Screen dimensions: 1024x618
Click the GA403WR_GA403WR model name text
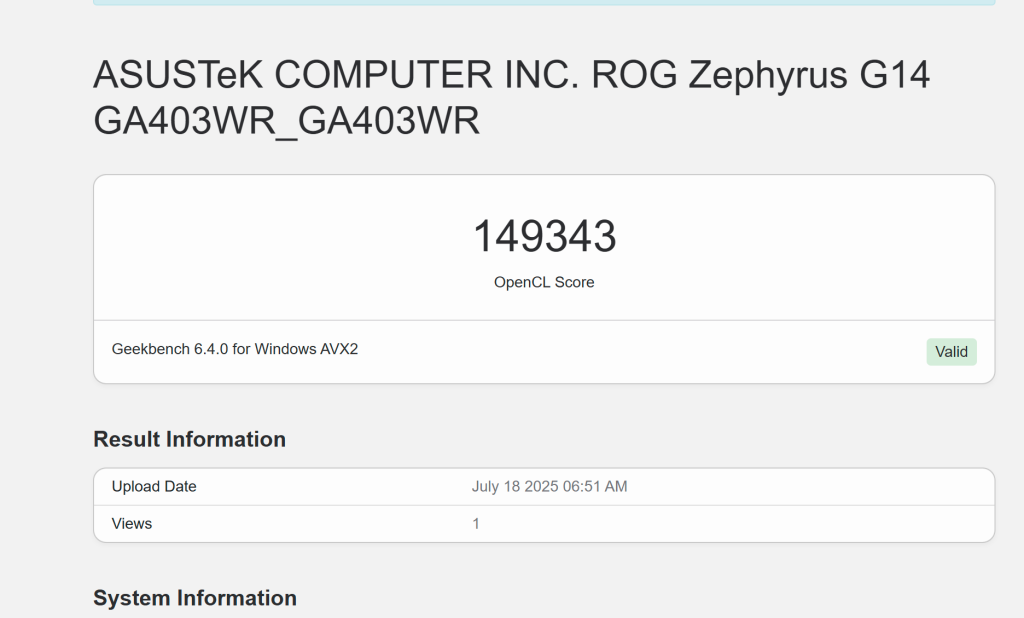287,121
